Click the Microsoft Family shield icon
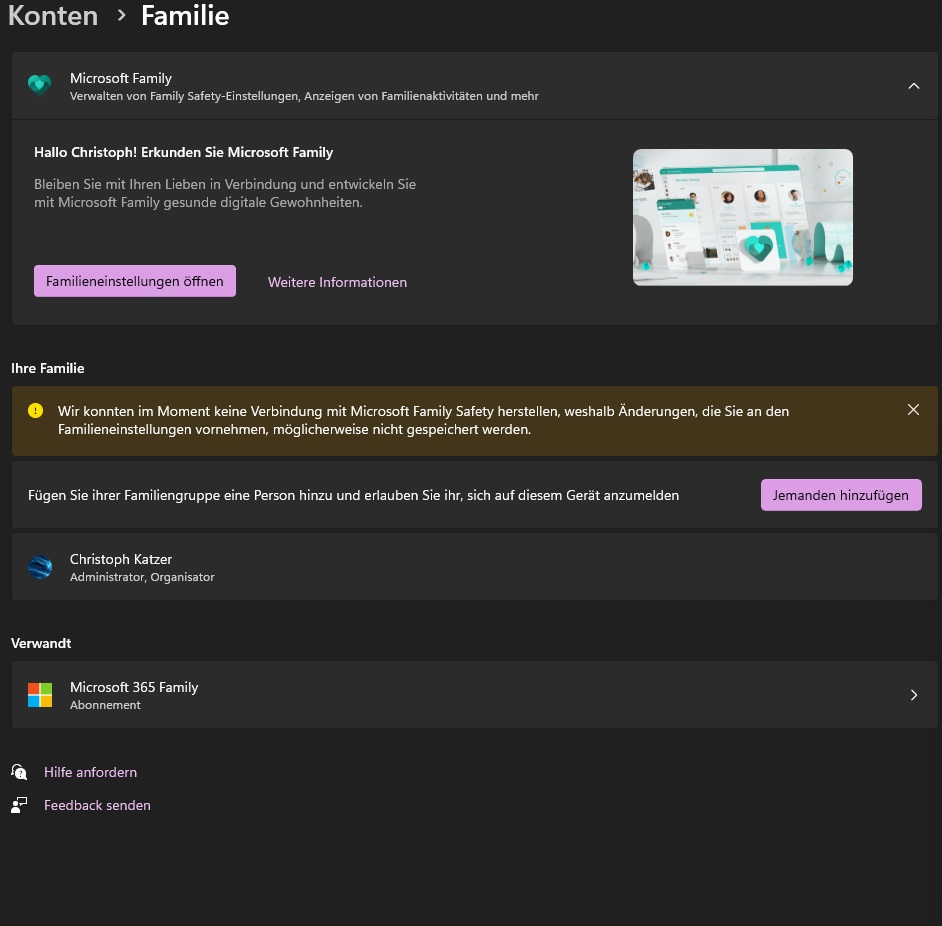Viewport: 942px width, 926px height. pyautogui.click(x=40, y=85)
